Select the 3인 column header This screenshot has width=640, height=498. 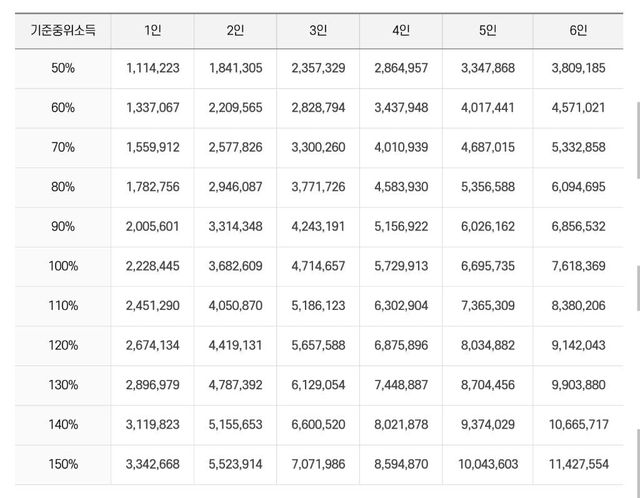(x=318, y=30)
